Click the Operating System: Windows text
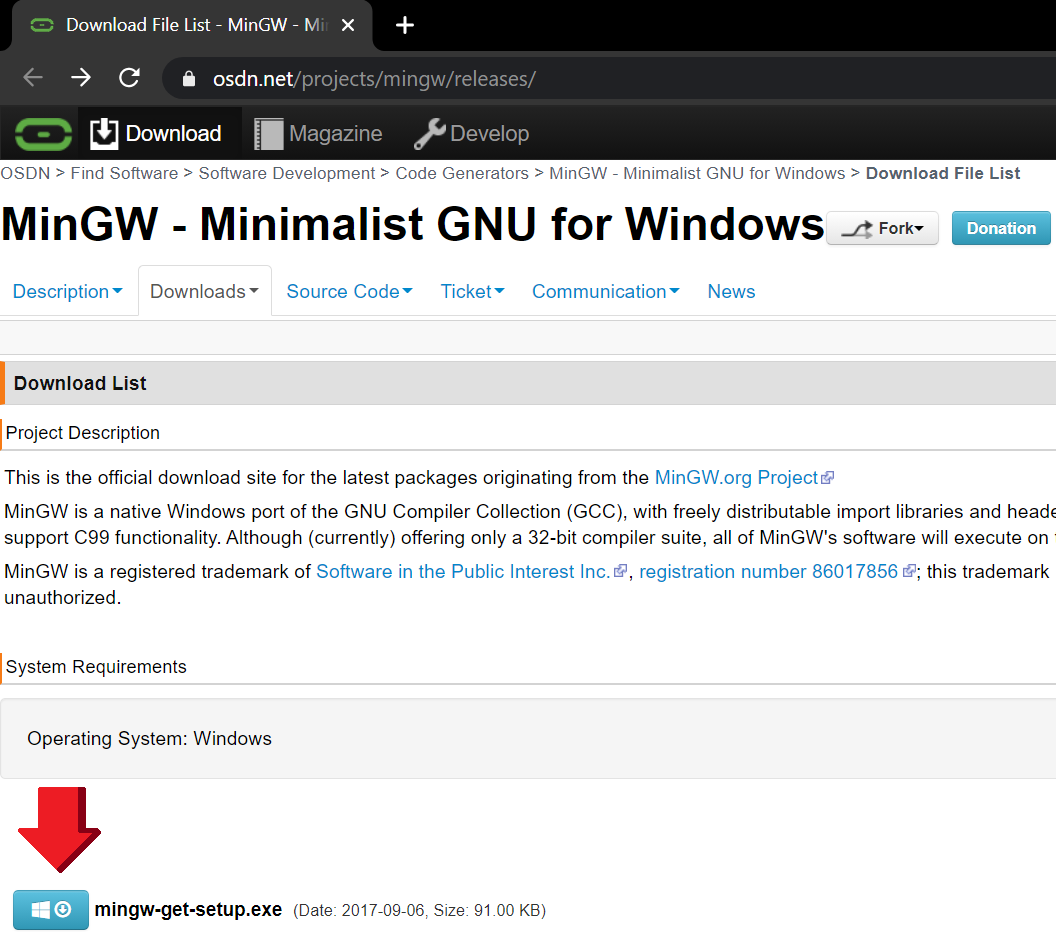1056x948 pixels. (149, 739)
